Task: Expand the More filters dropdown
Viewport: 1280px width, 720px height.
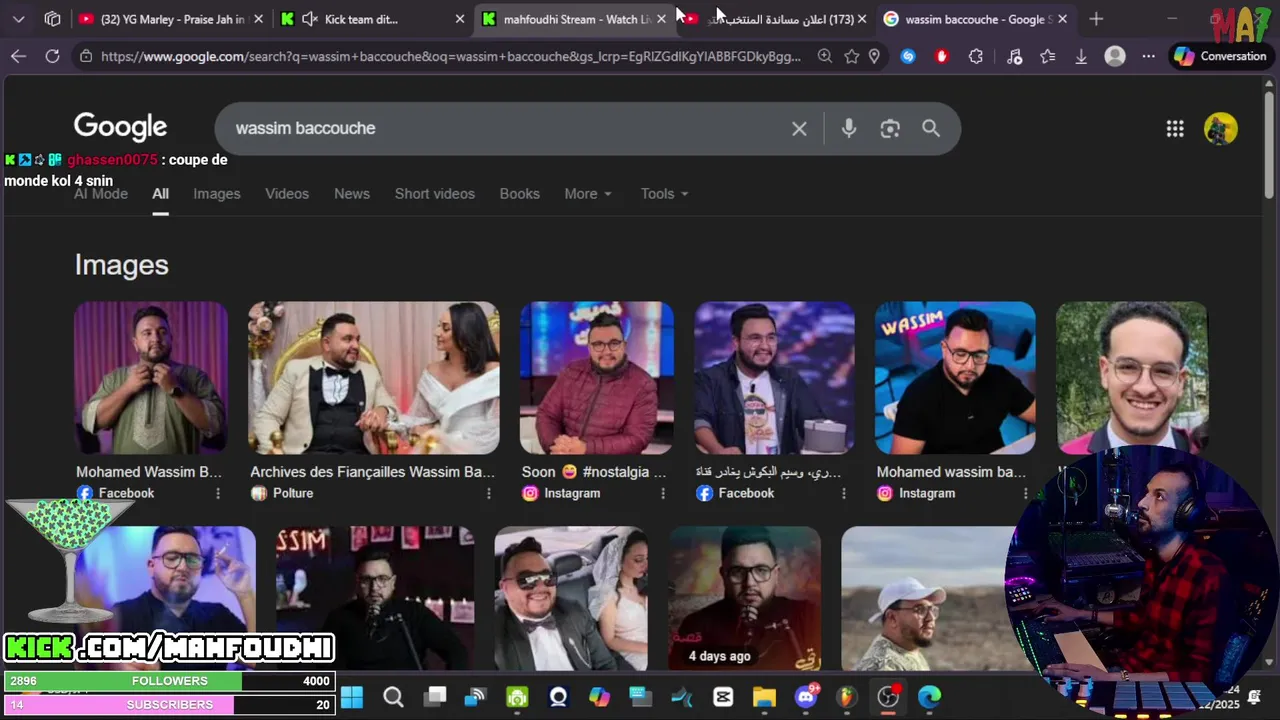Action: point(588,194)
